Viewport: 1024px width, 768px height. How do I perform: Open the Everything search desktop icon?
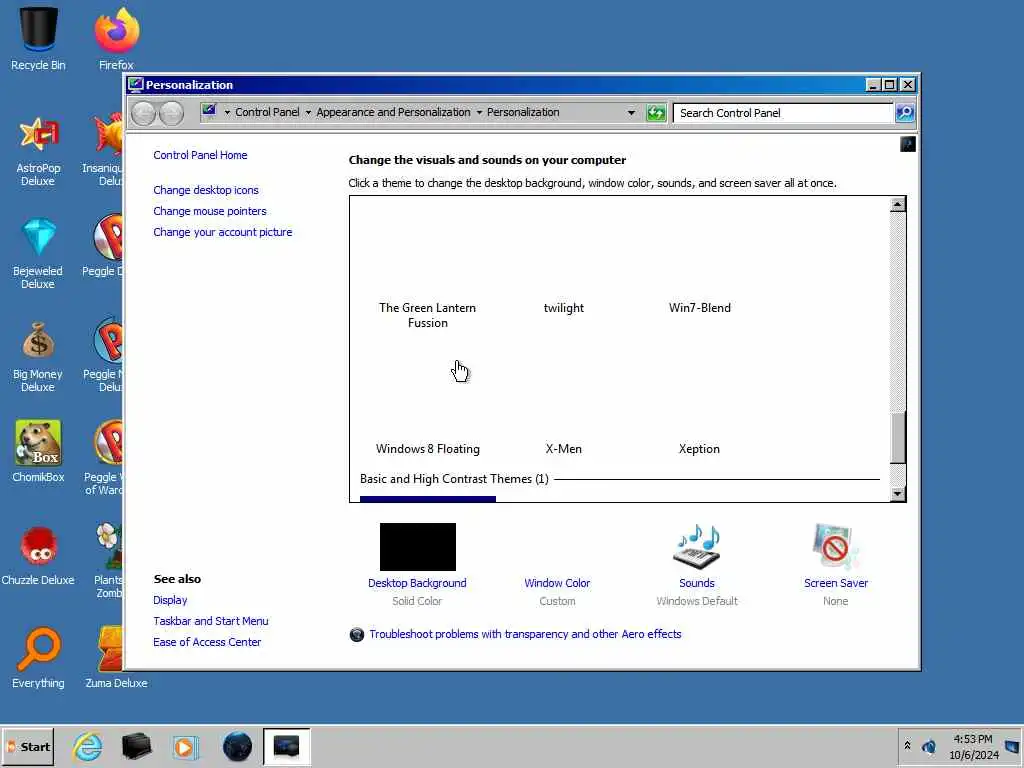click(x=38, y=658)
